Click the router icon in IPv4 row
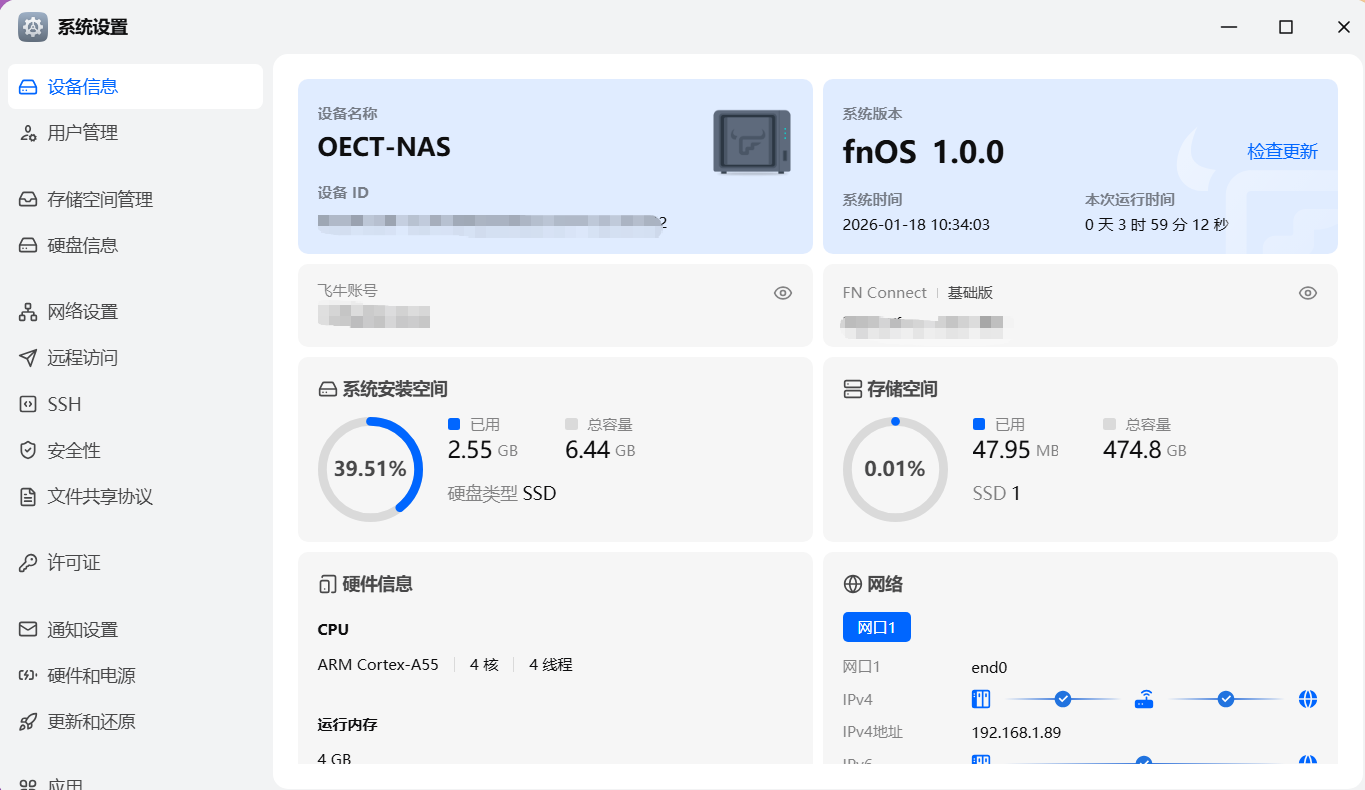The width and height of the screenshot is (1365, 790). click(x=1144, y=699)
